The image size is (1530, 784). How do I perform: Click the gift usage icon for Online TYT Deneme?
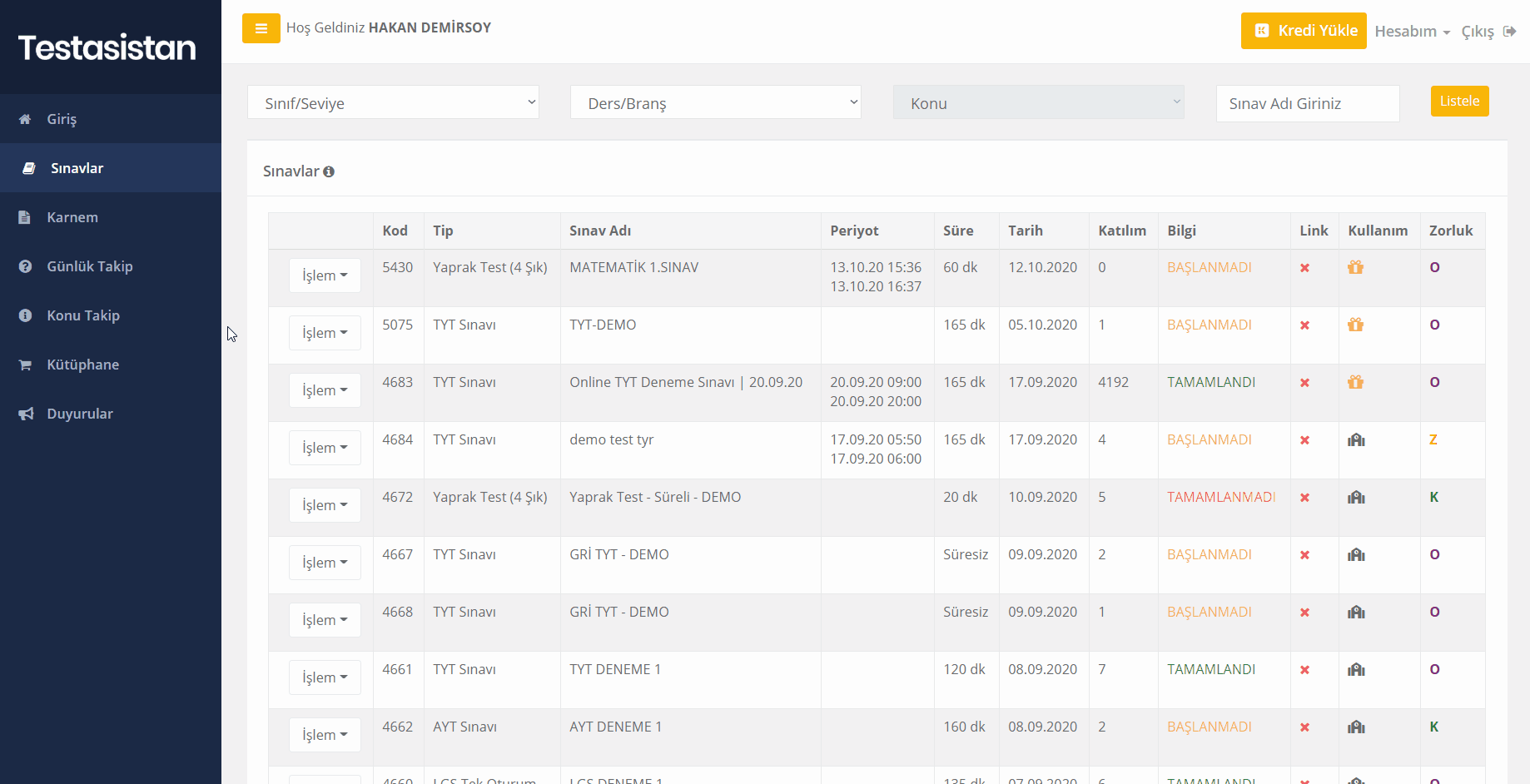point(1356,382)
